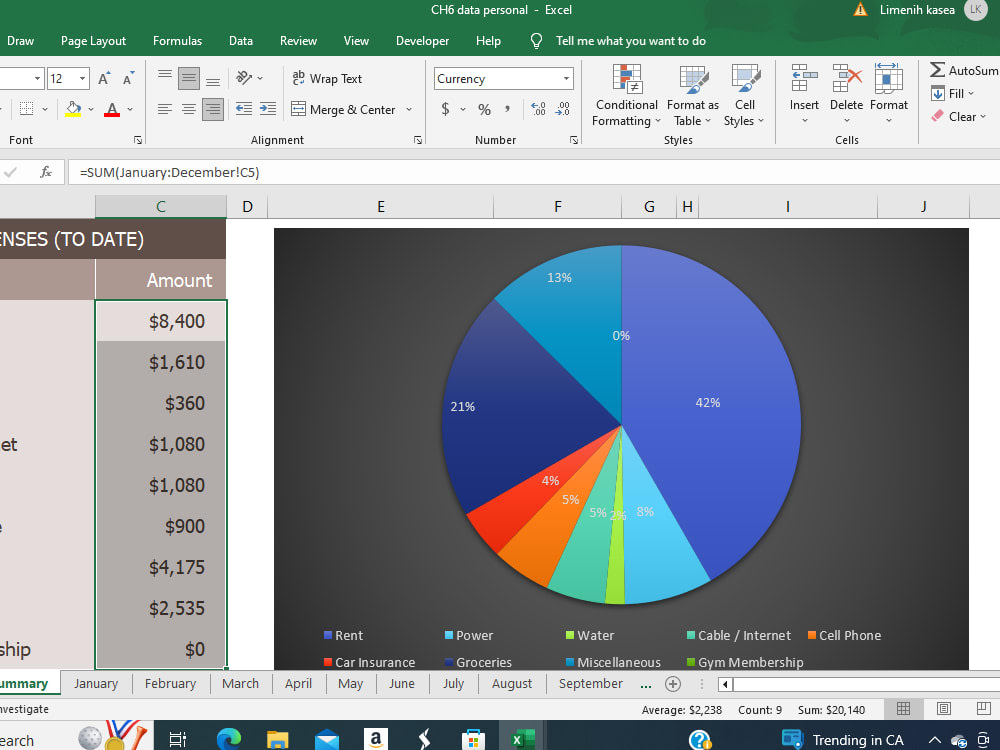The image size is (1000, 750).
Task: Open the Developer tab
Action: point(422,41)
